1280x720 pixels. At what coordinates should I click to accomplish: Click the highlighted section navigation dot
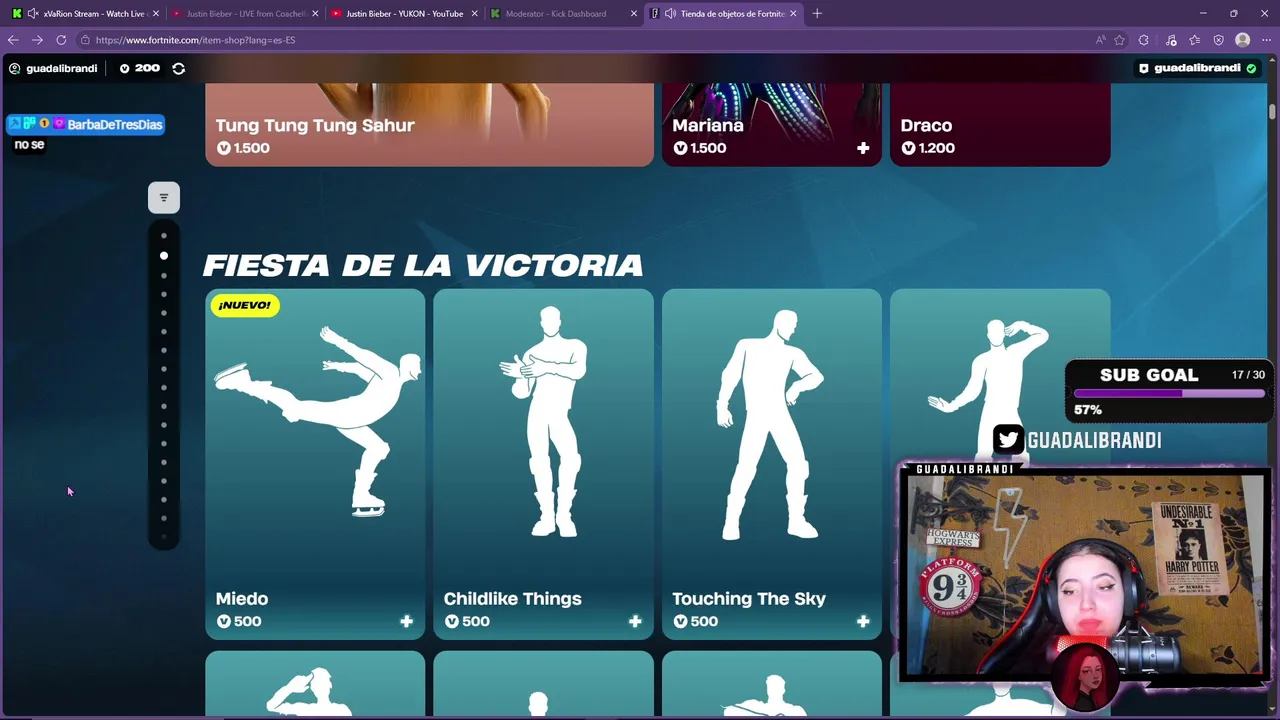164,255
